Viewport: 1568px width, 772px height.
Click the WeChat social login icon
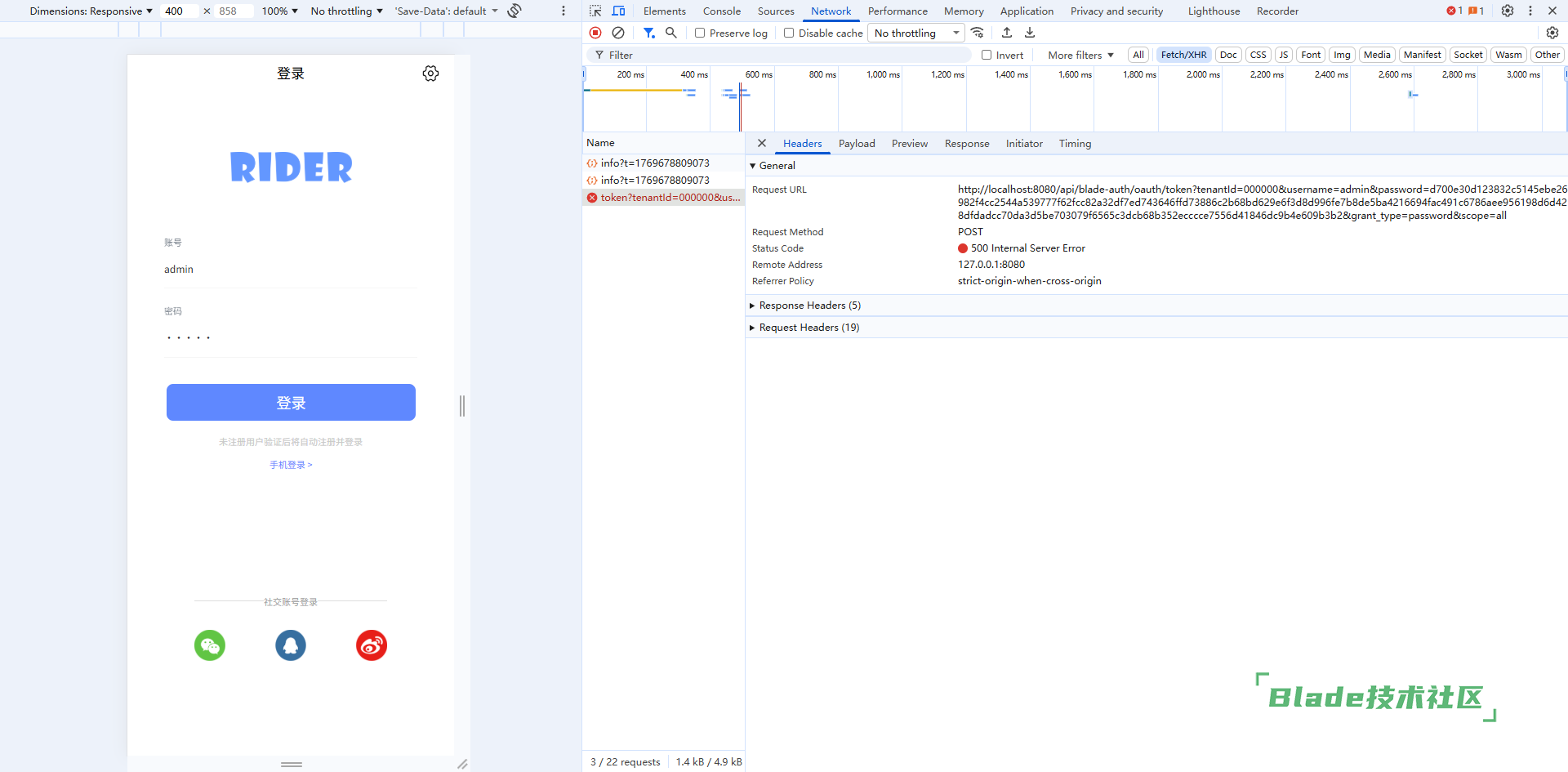210,645
